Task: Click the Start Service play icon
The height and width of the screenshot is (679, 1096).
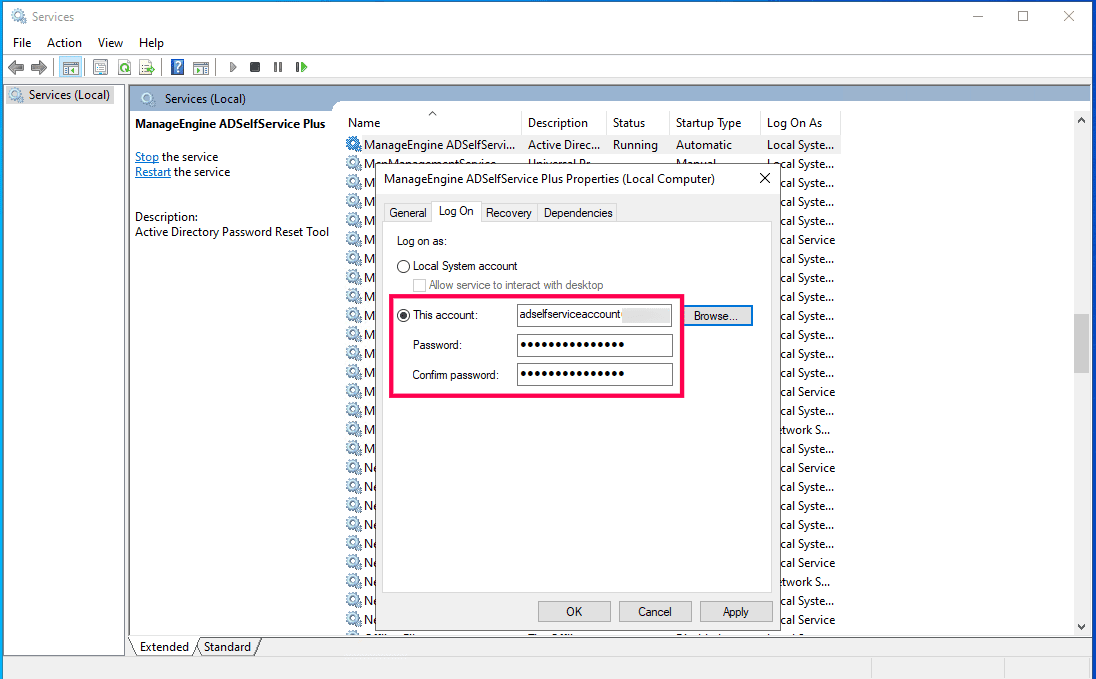Action: [x=233, y=67]
